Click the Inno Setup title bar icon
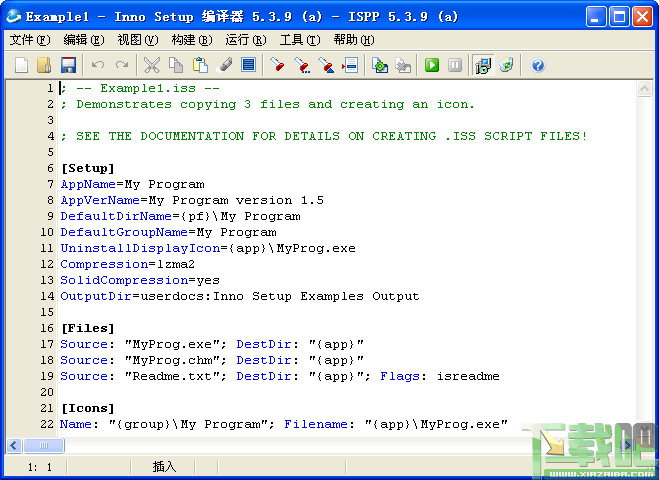The image size is (659, 480). coord(13,17)
